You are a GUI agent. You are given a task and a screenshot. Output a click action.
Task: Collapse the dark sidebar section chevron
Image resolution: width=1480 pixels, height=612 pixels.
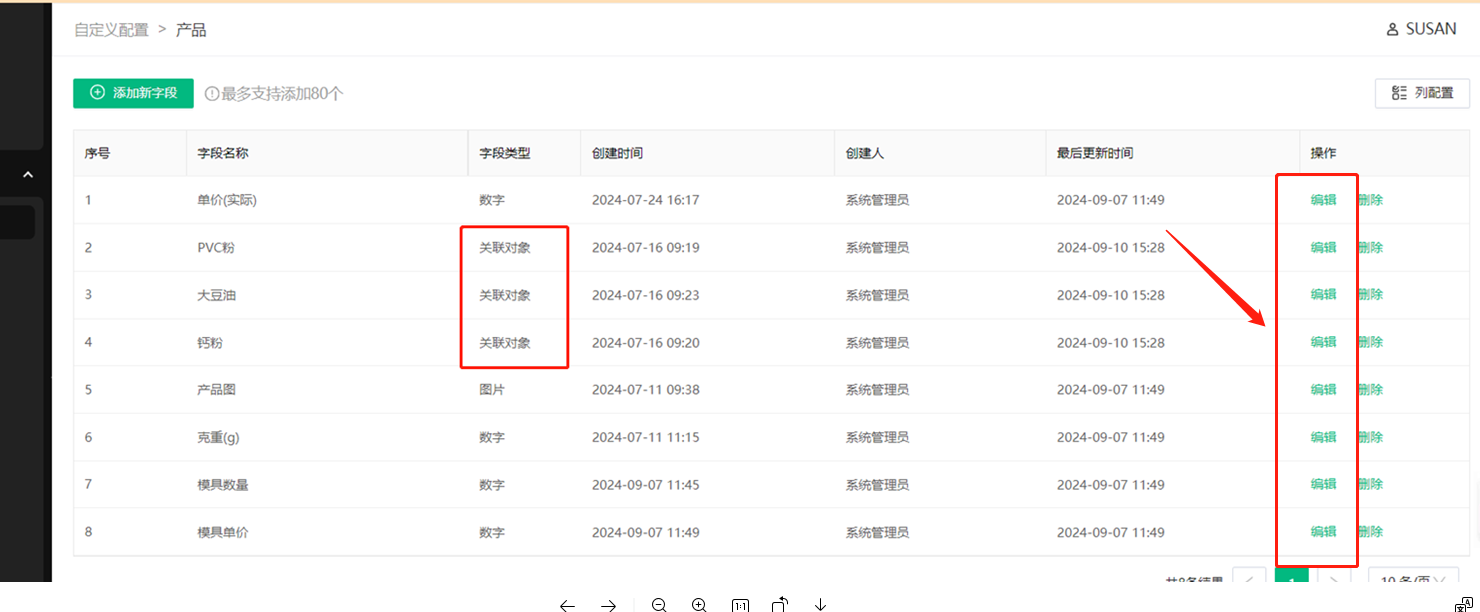click(x=28, y=175)
